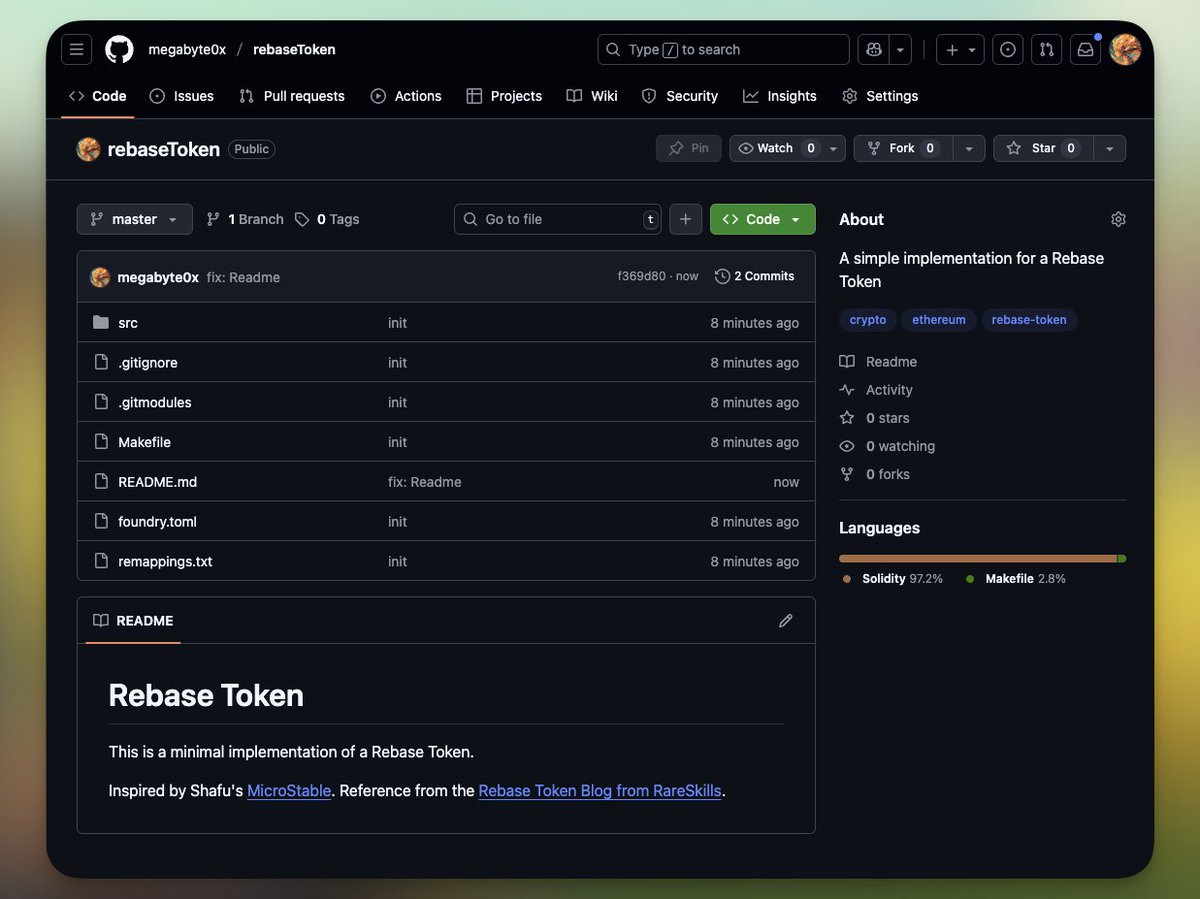Jump to Readme from About sidebar
This screenshot has height=899, width=1200.
pyautogui.click(x=879, y=362)
